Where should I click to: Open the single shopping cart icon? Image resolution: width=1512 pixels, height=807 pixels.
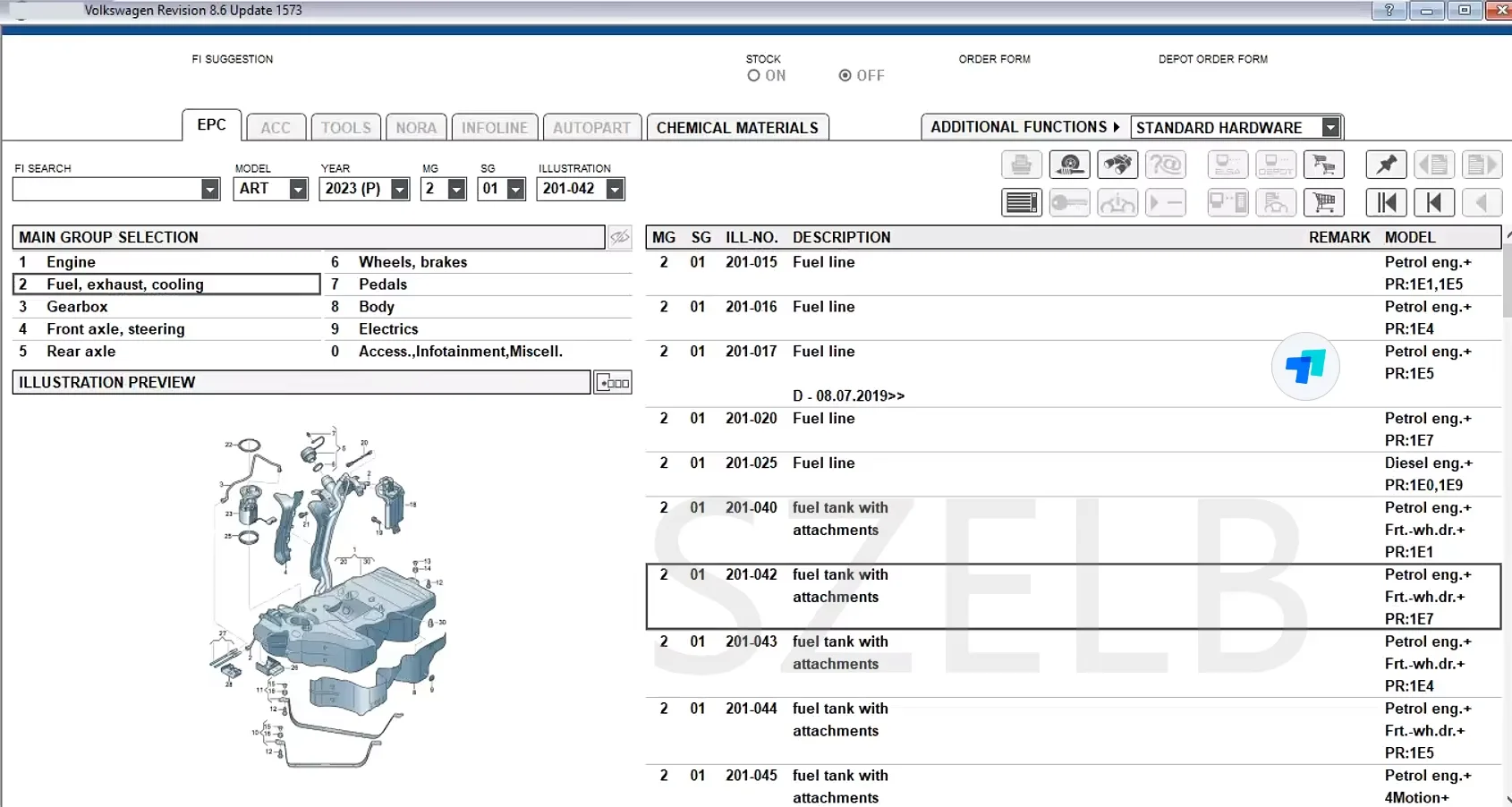1324,203
